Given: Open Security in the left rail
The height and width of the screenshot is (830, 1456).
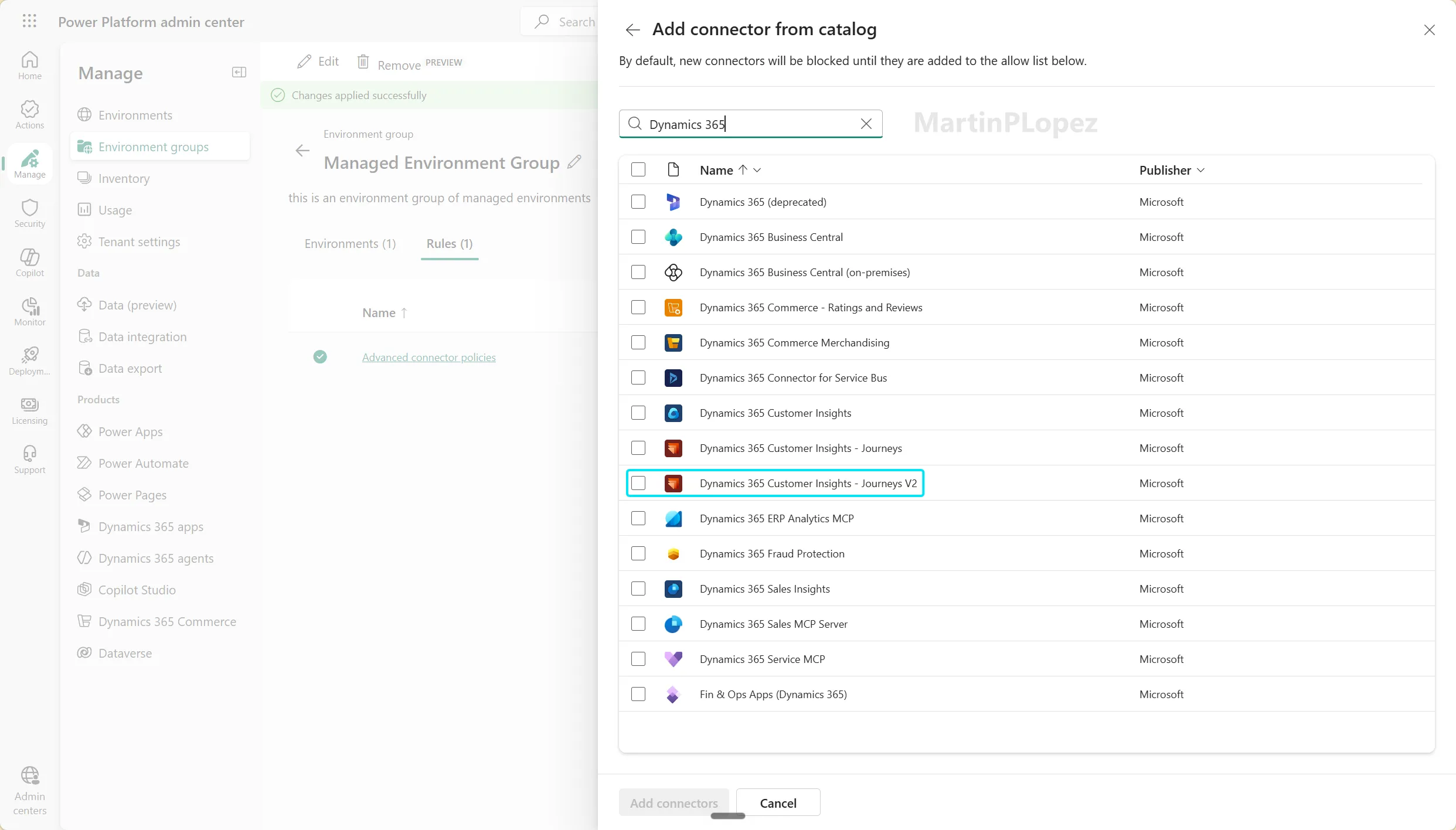Looking at the screenshot, I should pos(29,213).
